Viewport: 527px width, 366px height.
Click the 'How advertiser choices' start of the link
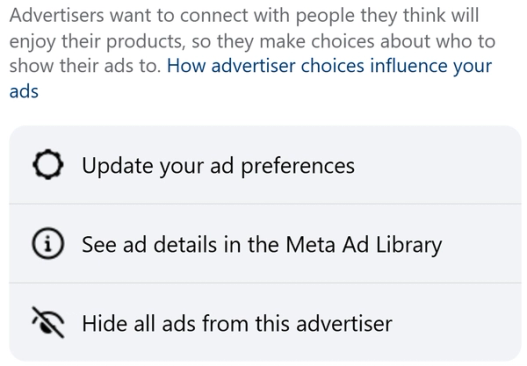(x=266, y=66)
